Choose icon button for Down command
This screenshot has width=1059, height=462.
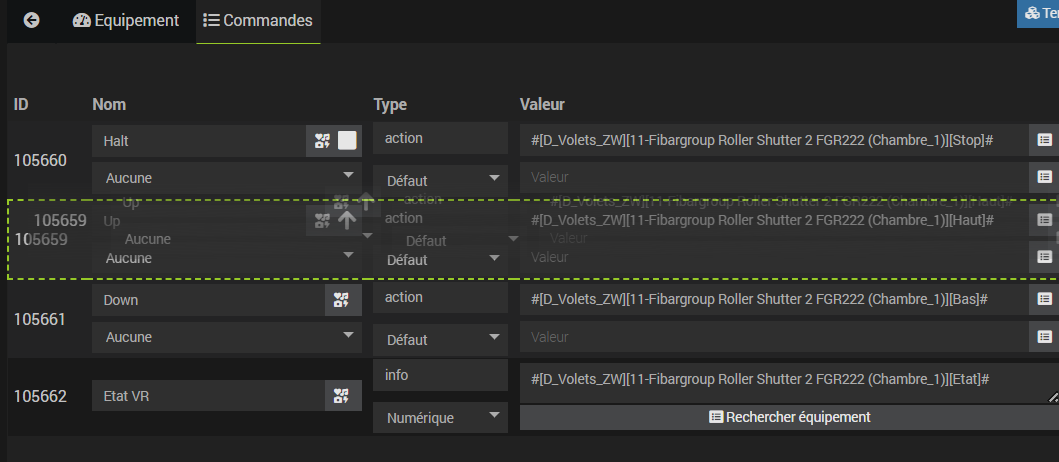click(x=343, y=300)
